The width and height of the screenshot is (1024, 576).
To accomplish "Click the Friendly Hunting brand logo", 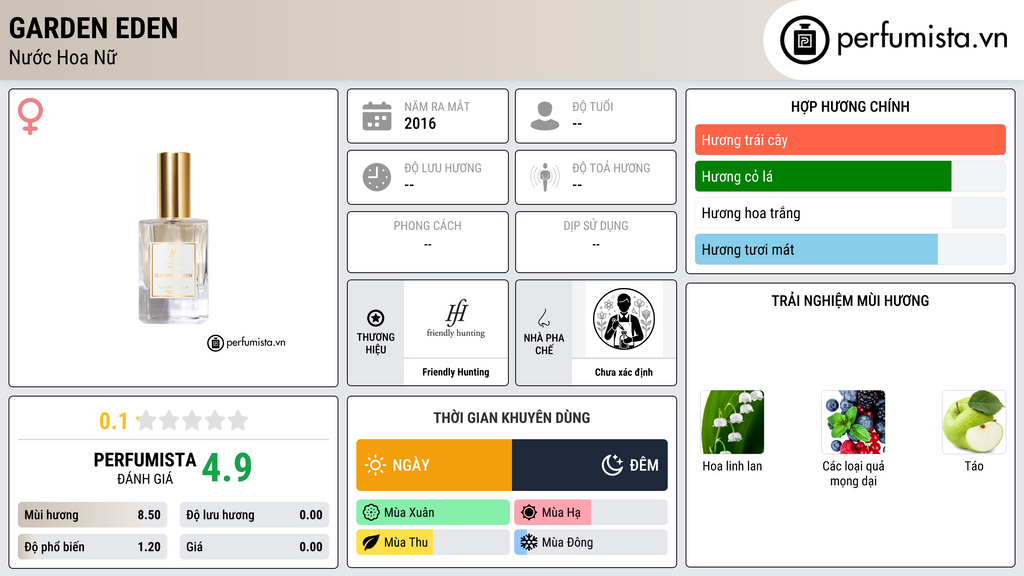I will [456, 320].
